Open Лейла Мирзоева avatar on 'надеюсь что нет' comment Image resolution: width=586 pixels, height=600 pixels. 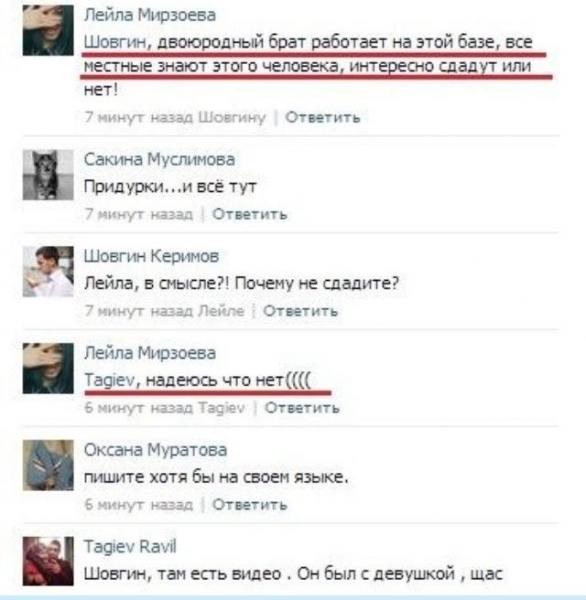48,368
